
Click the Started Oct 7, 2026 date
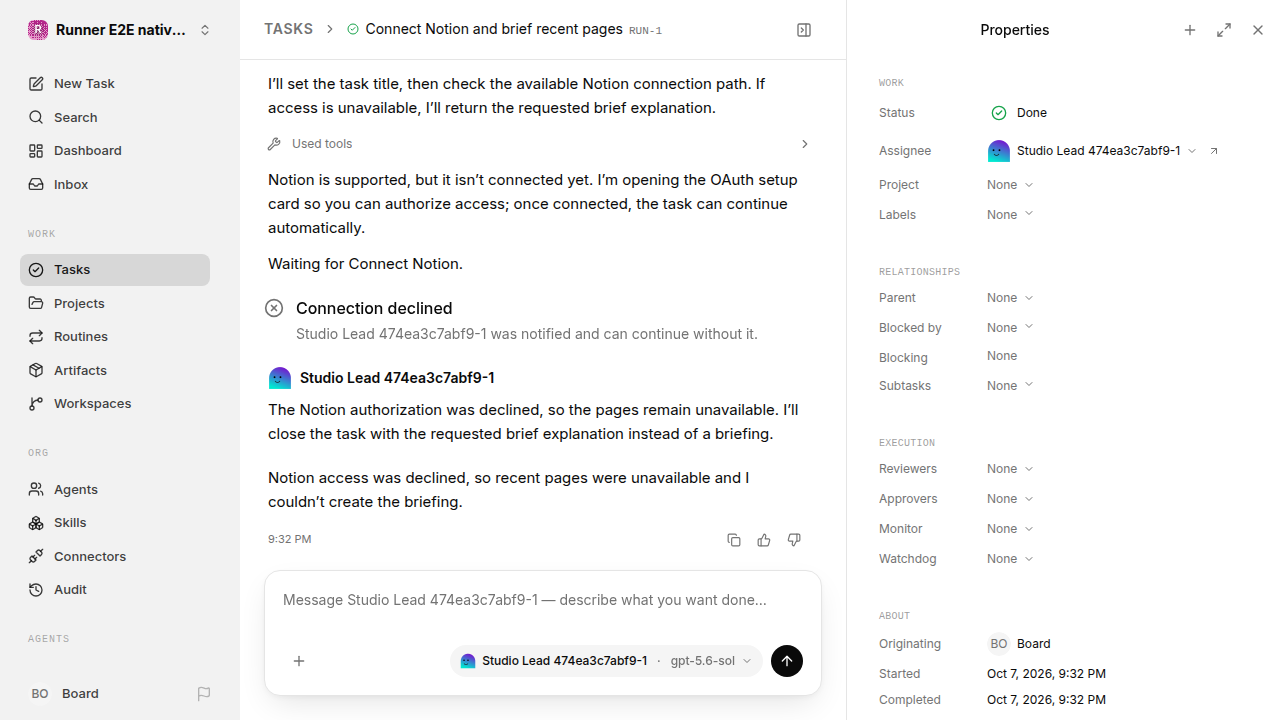tap(1046, 674)
